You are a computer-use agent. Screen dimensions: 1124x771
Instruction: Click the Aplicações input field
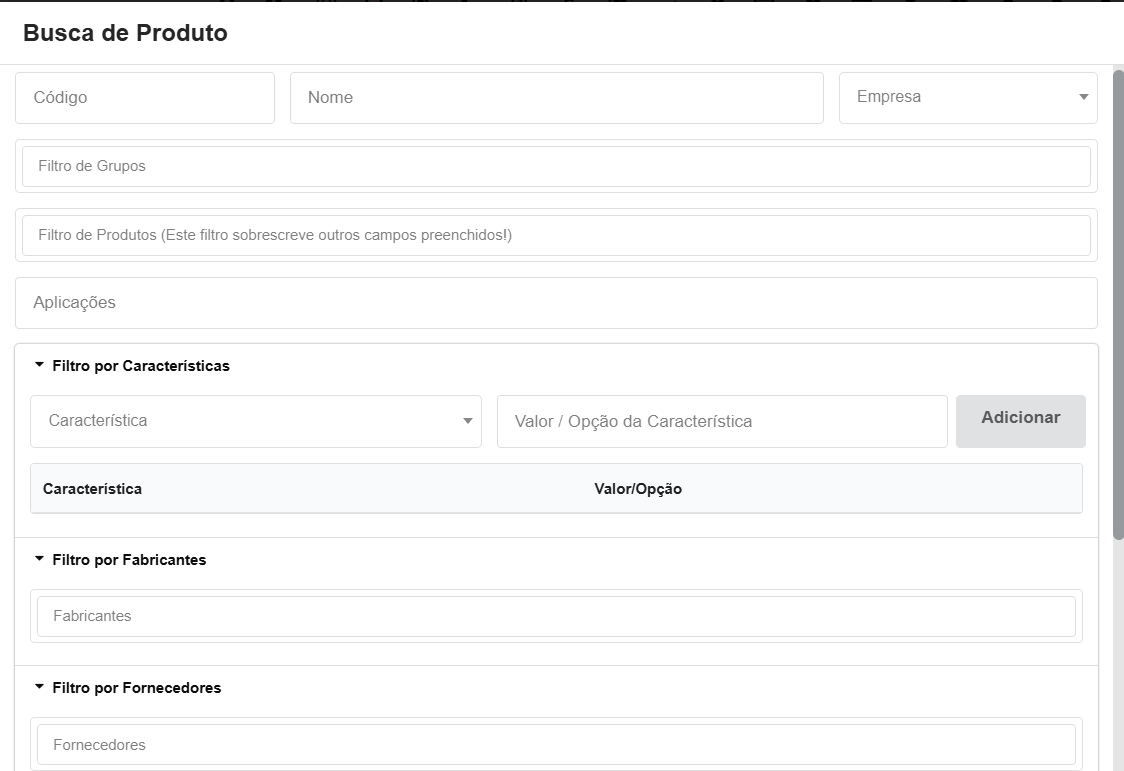tap(556, 303)
